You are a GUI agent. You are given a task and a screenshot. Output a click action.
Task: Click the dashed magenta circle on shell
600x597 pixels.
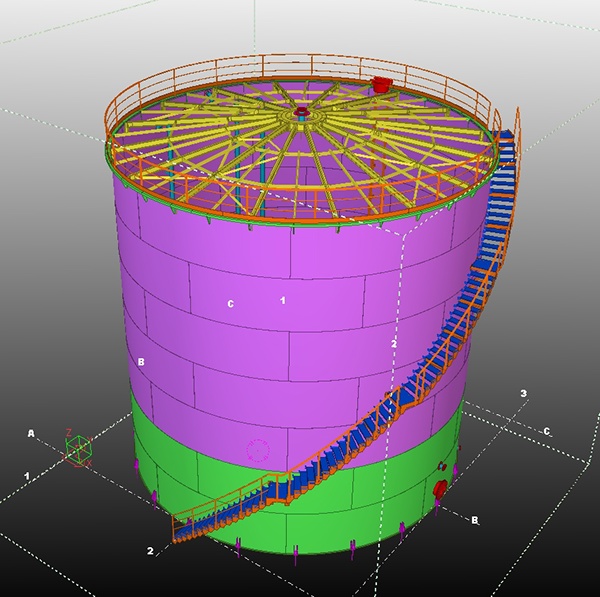click(258, 450)
